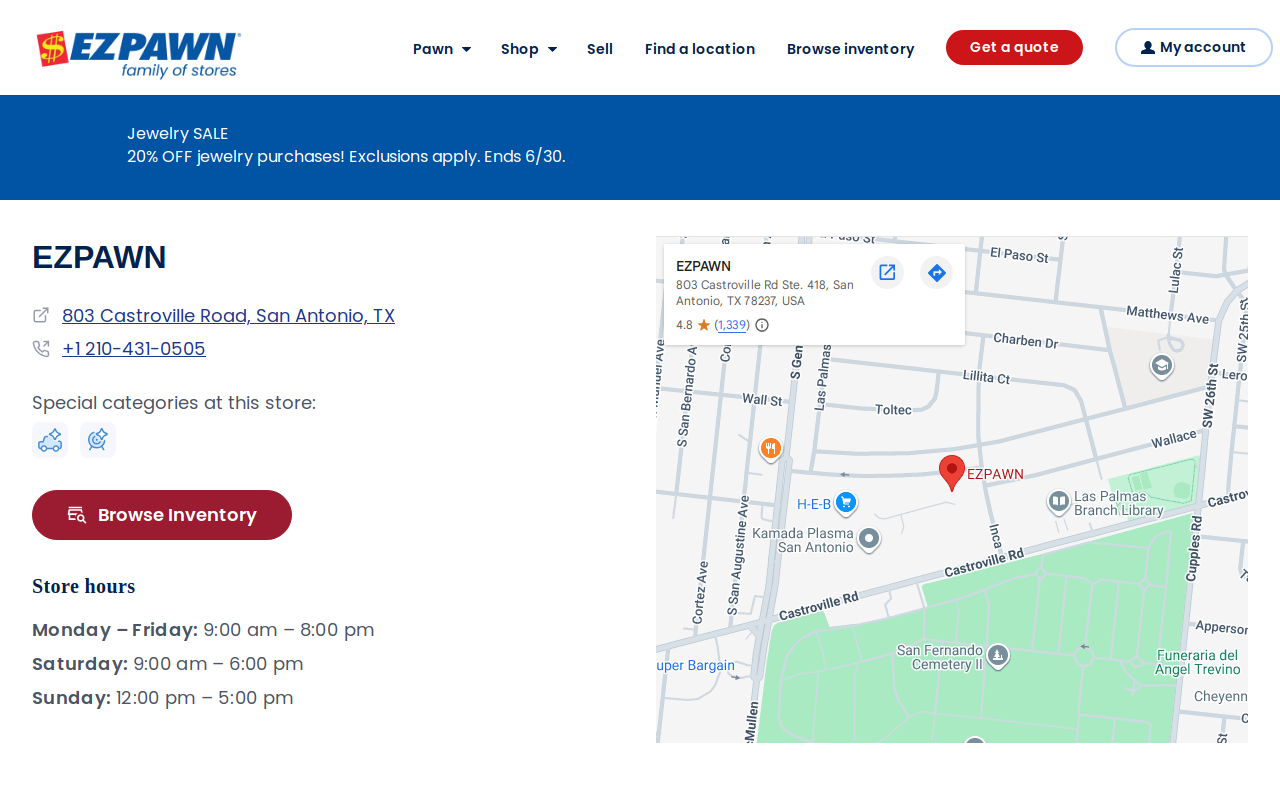Open the Find a location page

tap(700, 49)
